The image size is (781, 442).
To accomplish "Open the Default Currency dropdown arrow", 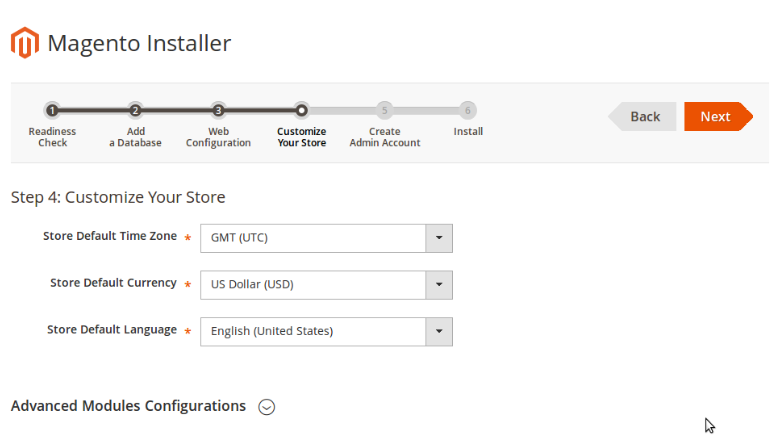I will (x=439, y=285).
